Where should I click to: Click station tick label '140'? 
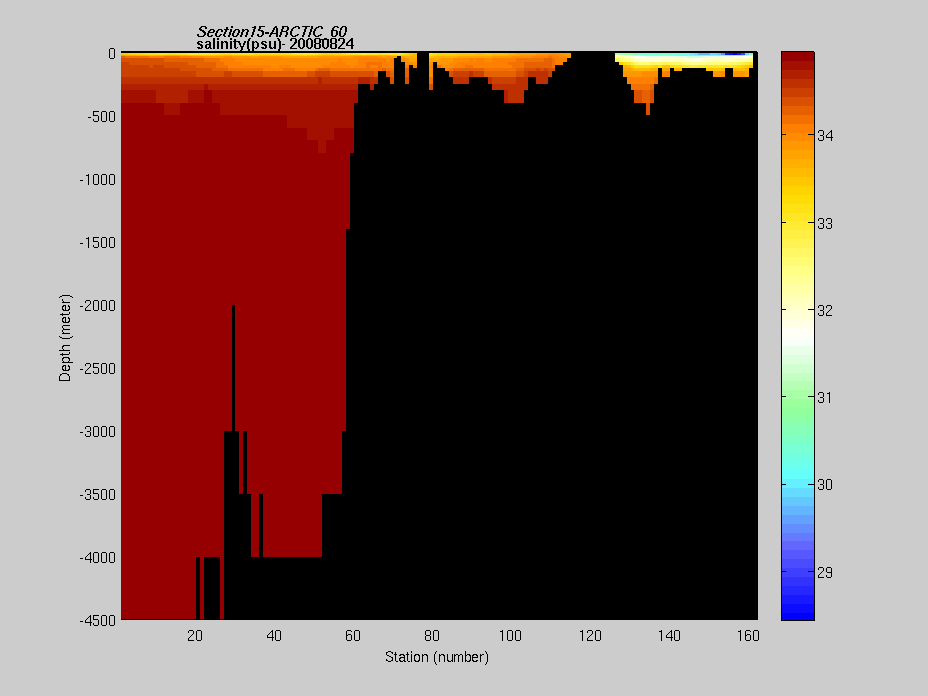click(669, 636)
